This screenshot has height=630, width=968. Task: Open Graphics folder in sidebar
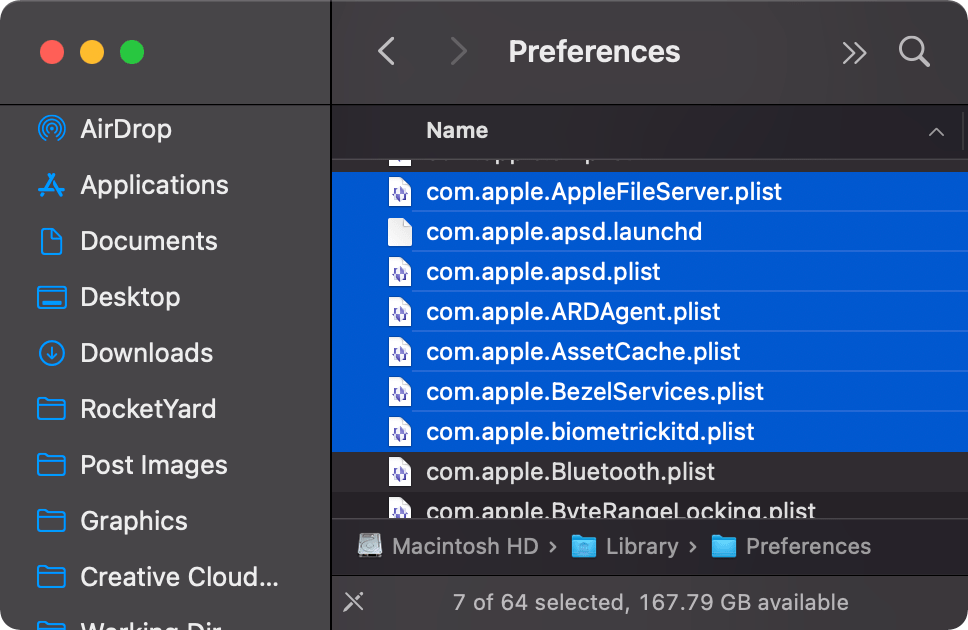coord(133,521)
